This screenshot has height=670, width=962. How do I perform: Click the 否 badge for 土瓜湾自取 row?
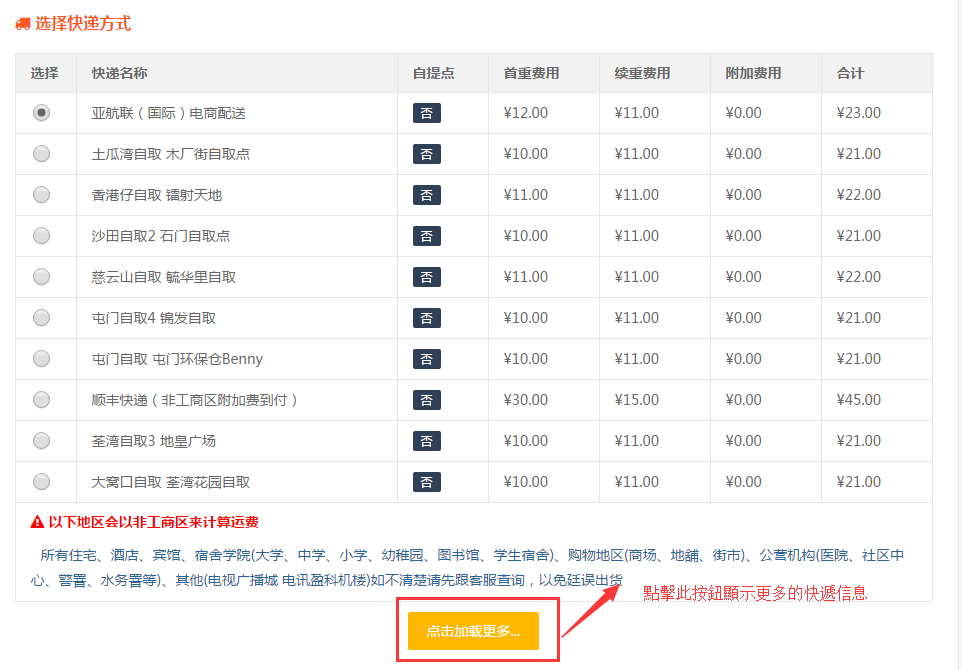coord(427,154)
